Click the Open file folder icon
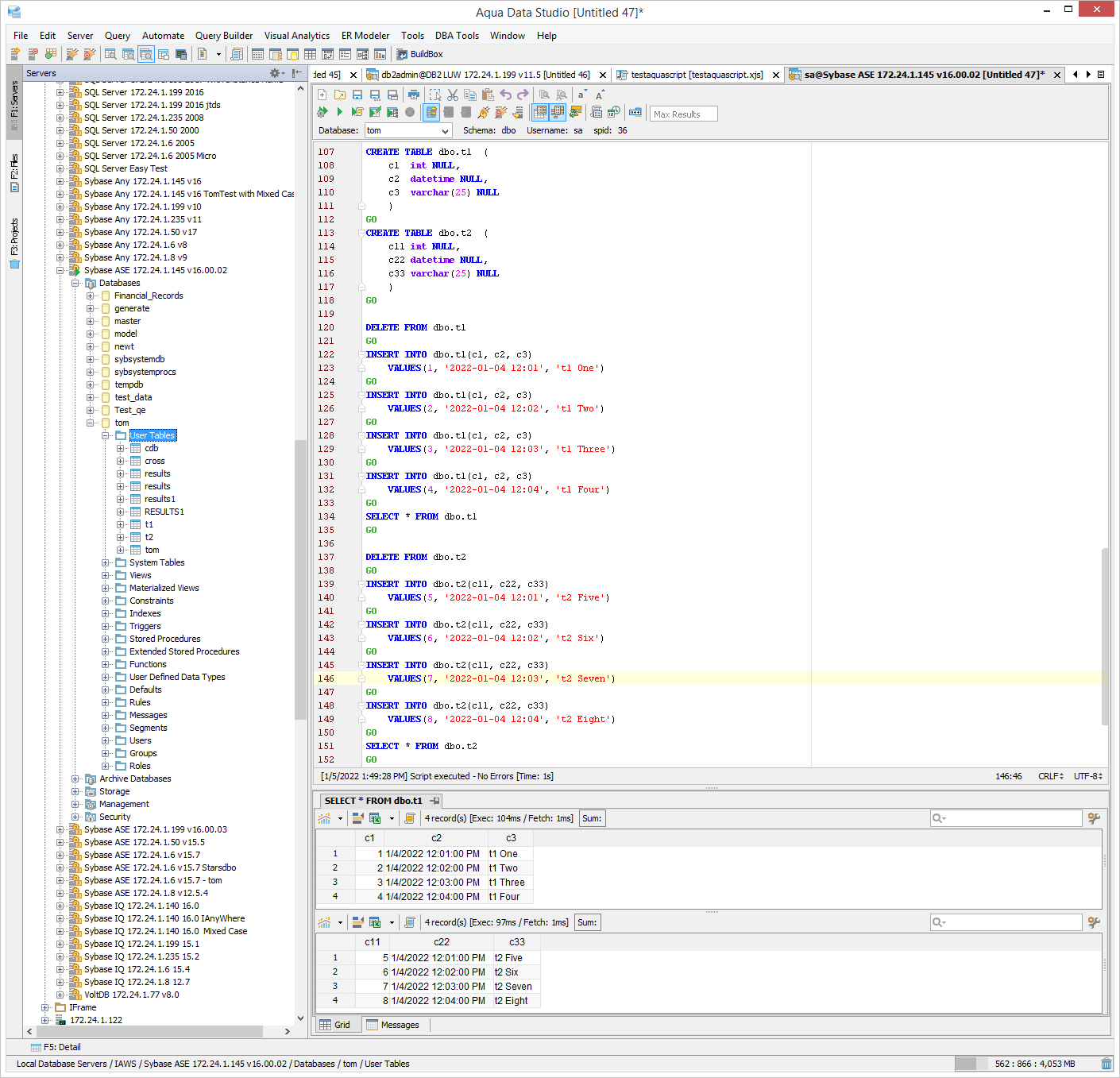Viewport: 1120px width, 1078px height. tap(340, 95)
